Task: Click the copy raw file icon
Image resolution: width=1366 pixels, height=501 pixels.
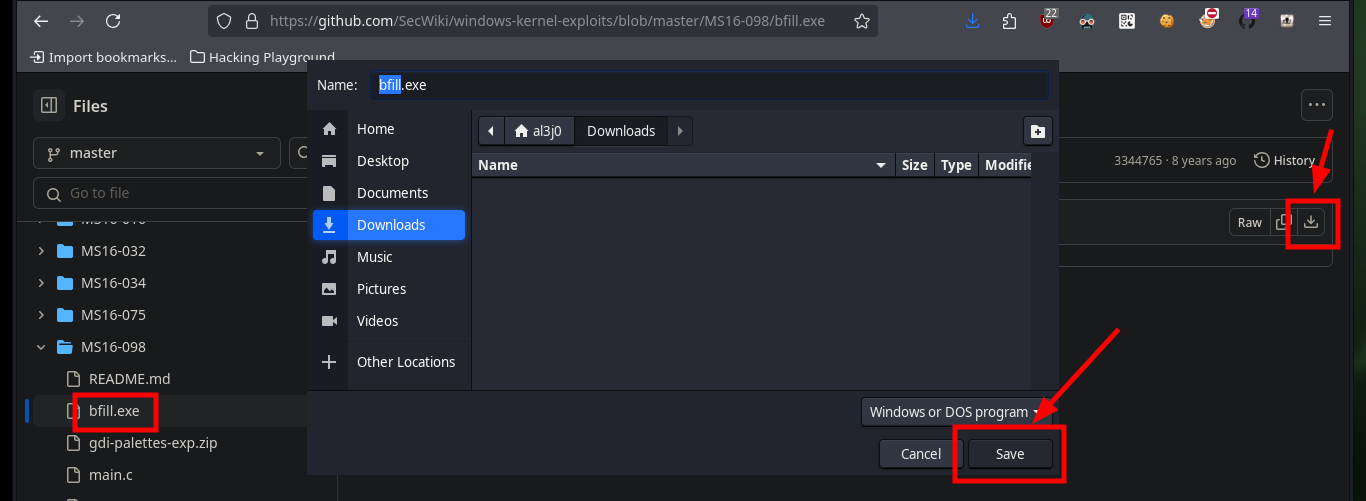Action: coord(1284,222)
